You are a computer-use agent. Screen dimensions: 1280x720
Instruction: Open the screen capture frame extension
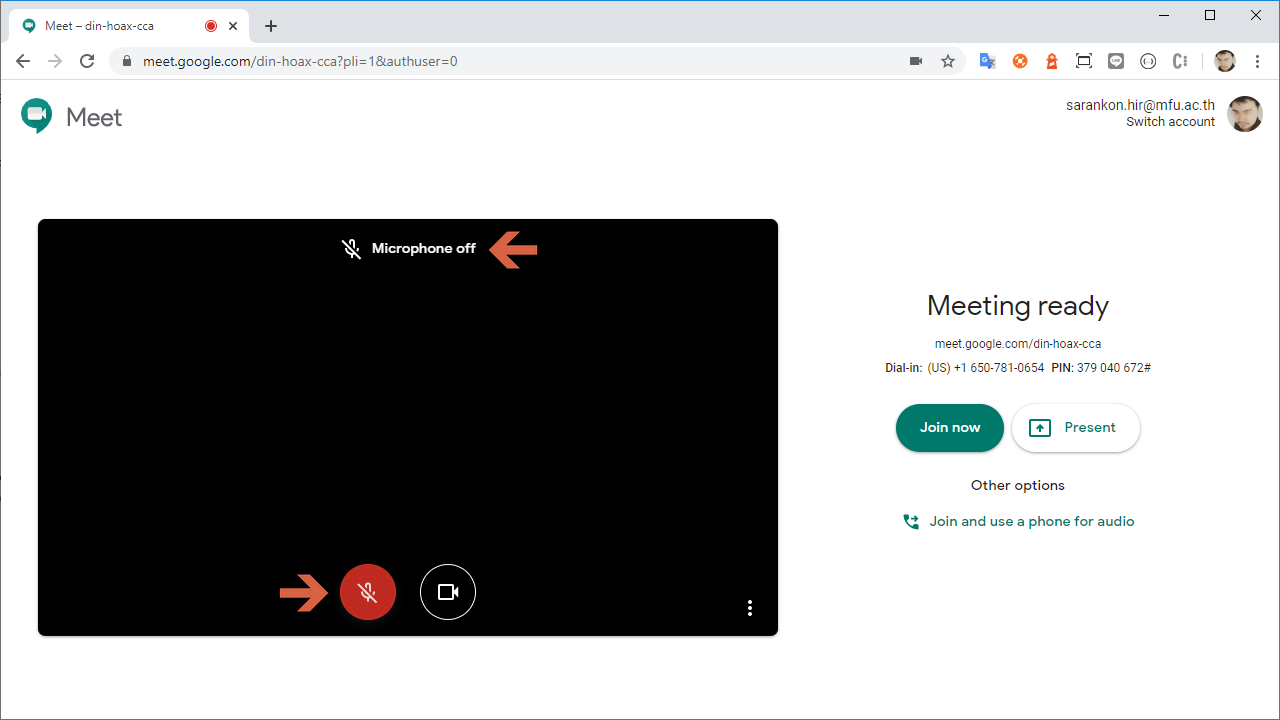pyautogui.click(x=1084, y=61)
